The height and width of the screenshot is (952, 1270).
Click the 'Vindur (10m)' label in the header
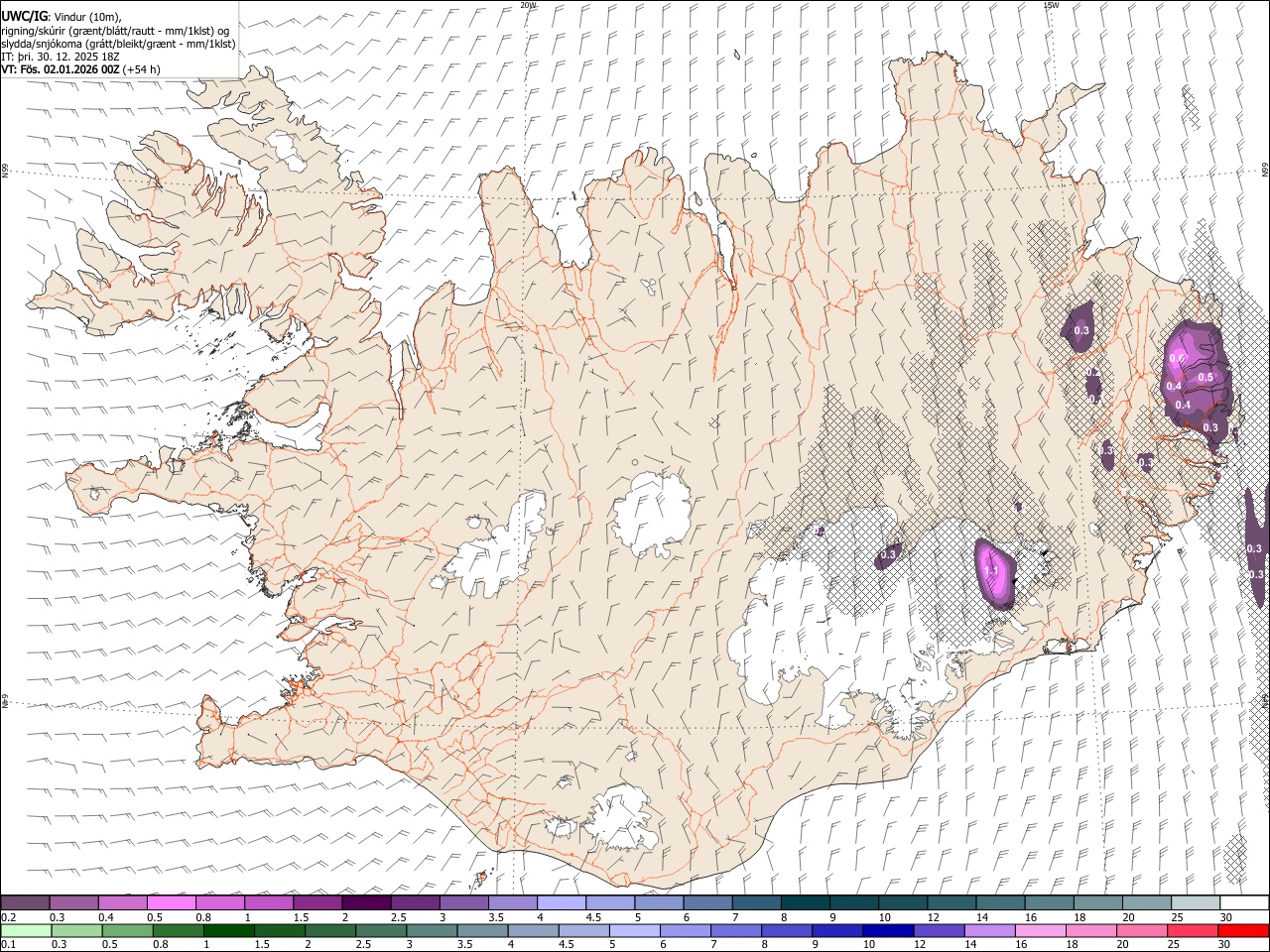click(87, 17)
